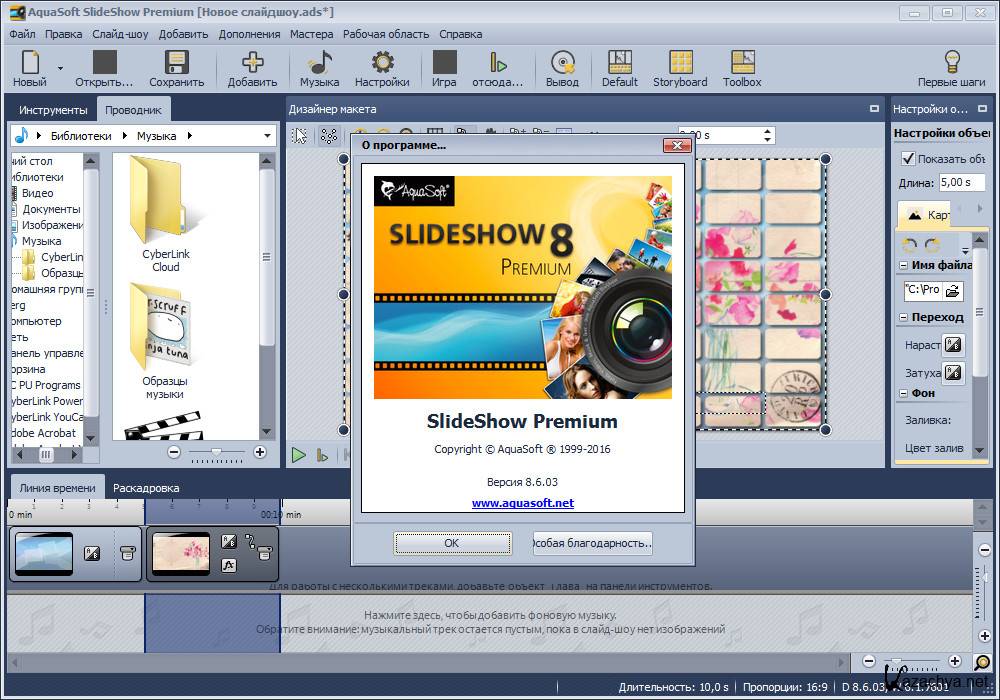Image resolution: width=1000 pixels, height=700 pixels.
Task: Open the Toolbox layout icon
Action: [742, 63]
